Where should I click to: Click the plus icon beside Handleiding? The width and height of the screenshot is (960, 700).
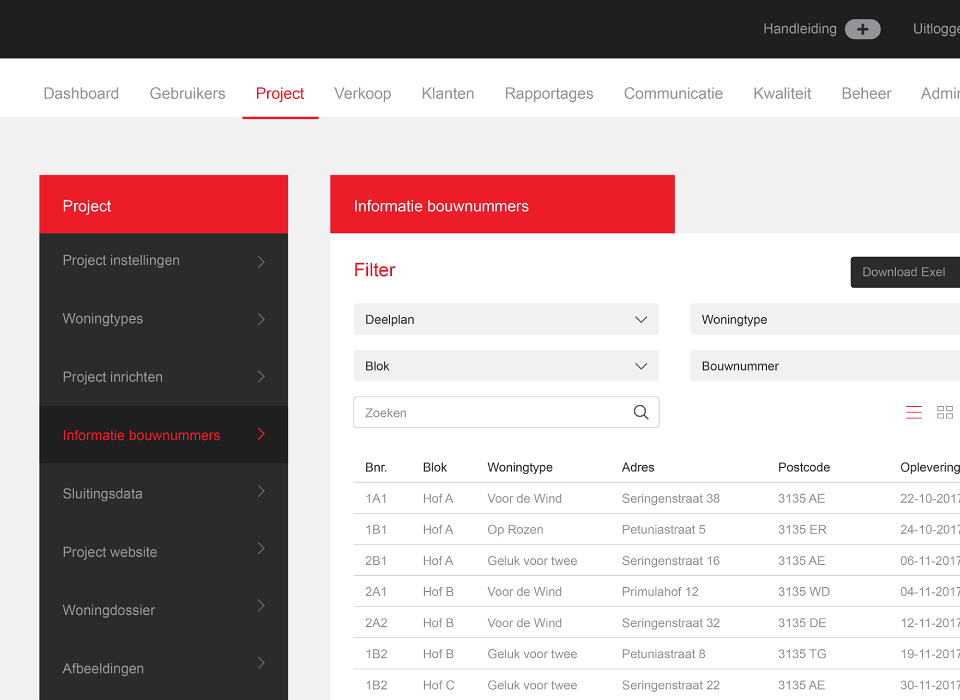(x=862, y=29)
